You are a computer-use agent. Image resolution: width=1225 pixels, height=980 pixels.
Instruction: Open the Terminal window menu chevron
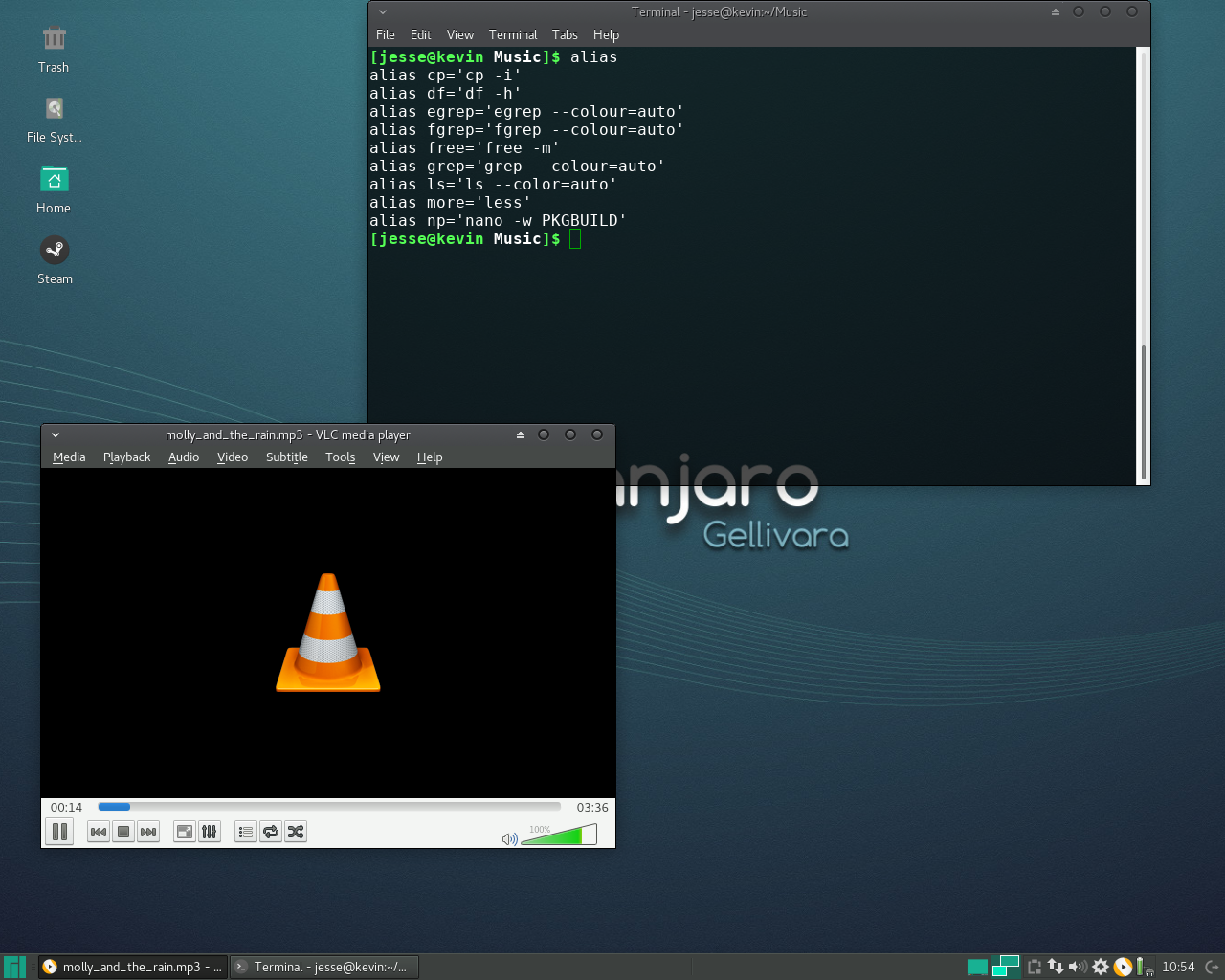(x=383, y=12)
